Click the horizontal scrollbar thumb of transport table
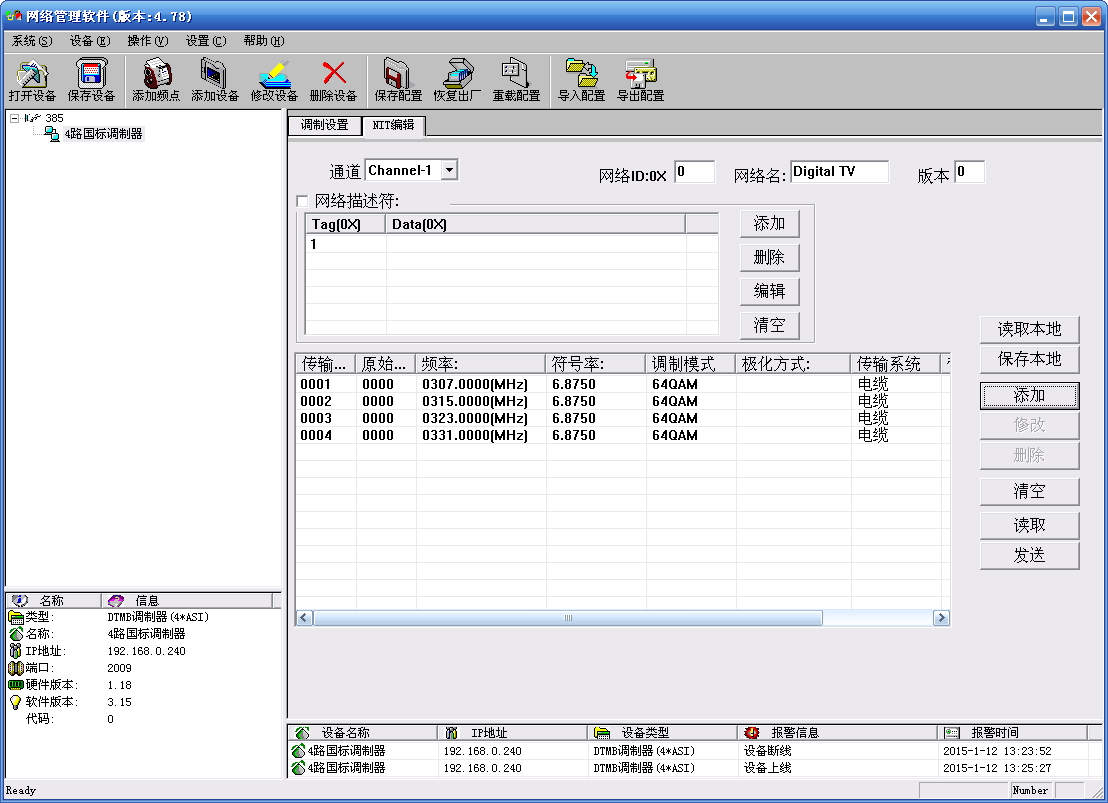 pos(567,618)
